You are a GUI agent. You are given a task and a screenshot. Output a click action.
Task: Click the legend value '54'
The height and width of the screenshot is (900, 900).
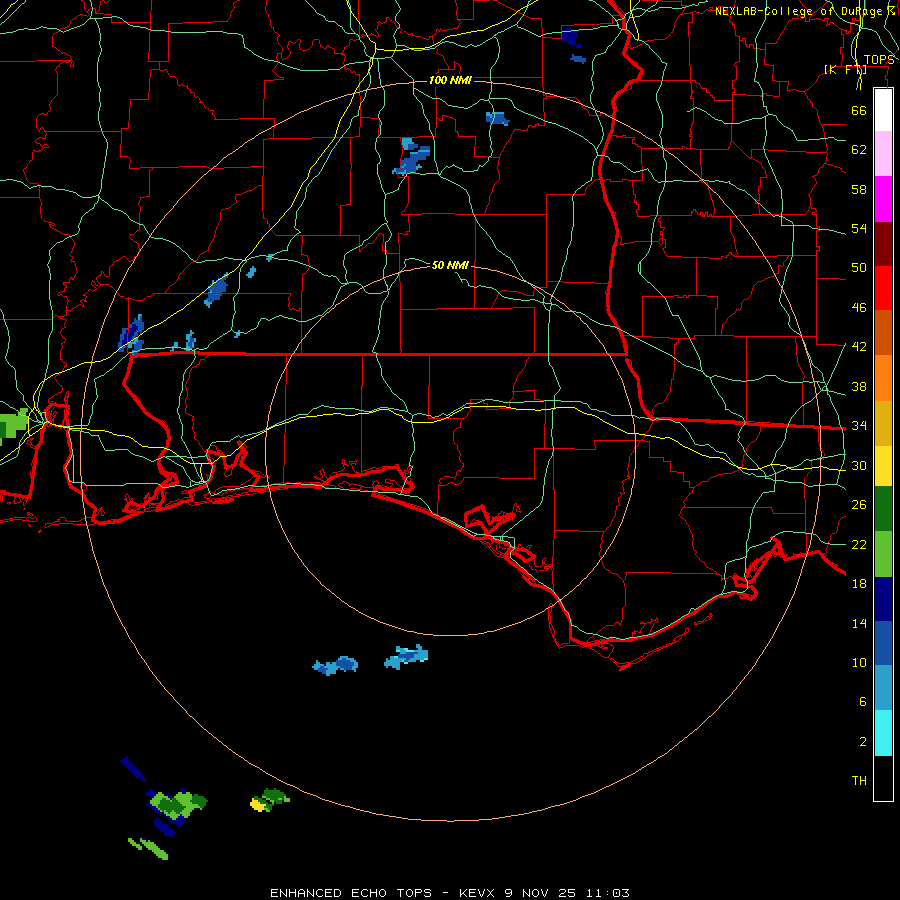pos(859,228)
